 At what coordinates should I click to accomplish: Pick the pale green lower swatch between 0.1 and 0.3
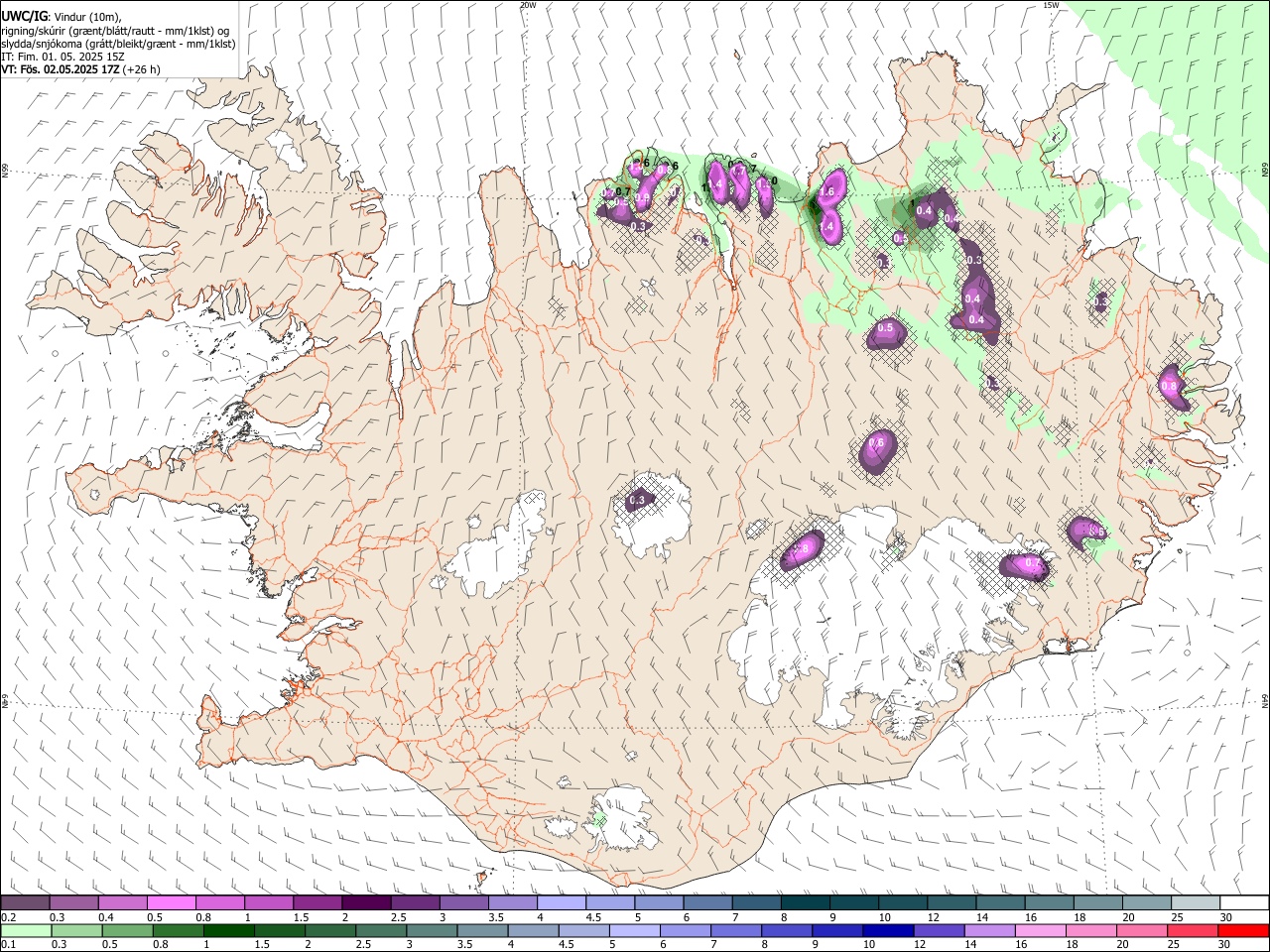pos(25,930)
